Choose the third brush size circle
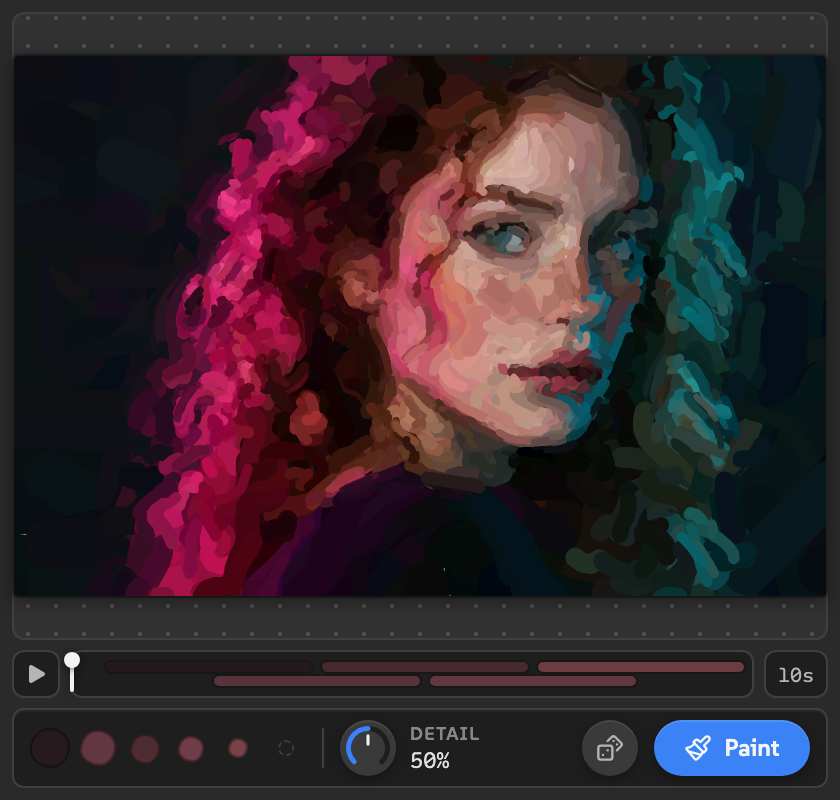 [x=145, y=749]
